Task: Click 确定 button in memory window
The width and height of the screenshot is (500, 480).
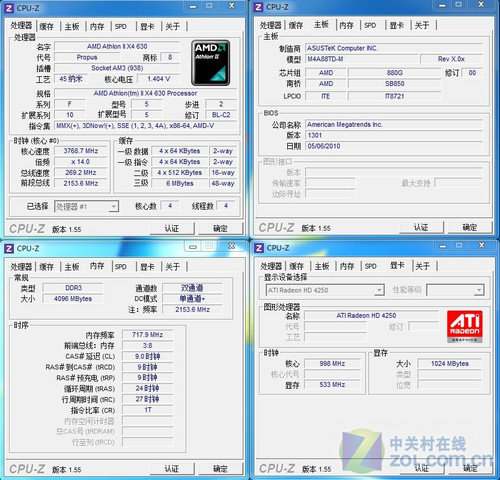Action: coord(220,469)
